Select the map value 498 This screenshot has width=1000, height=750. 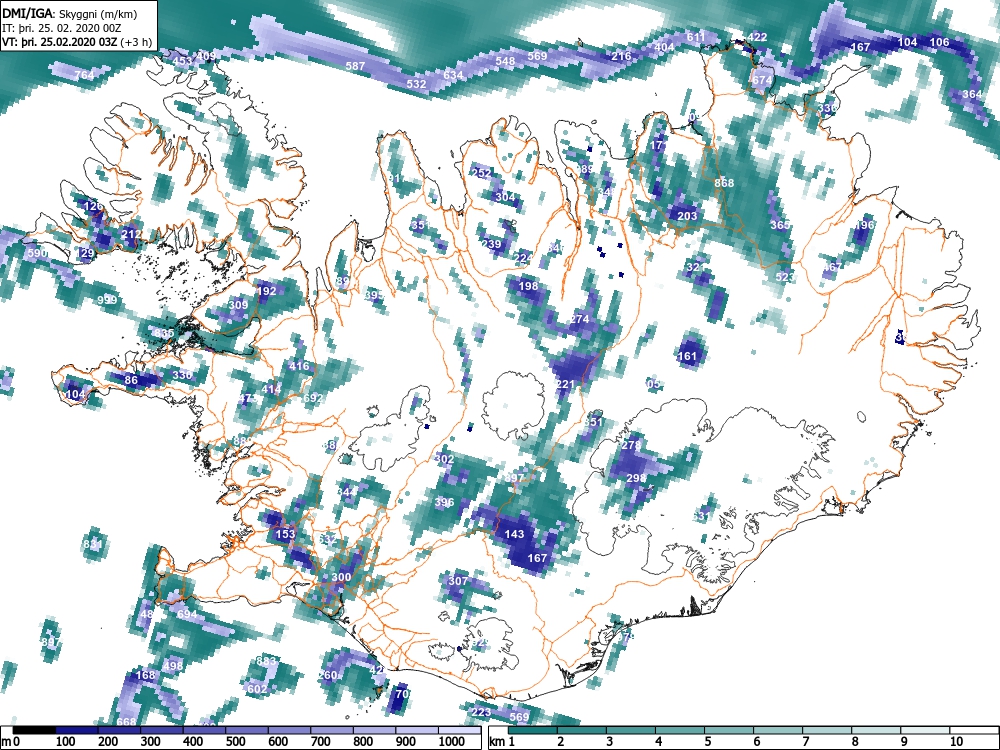[x=173, y=666]
